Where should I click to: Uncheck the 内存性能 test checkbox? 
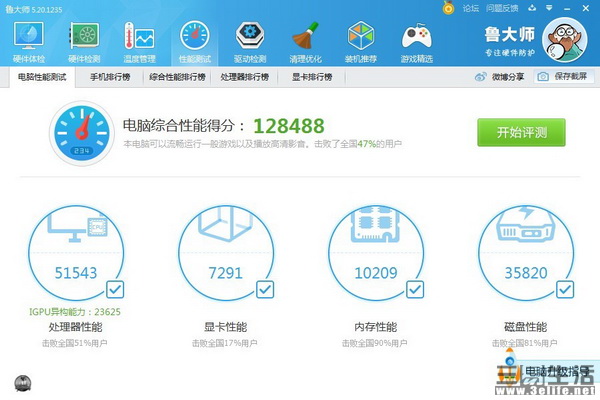[415, 289]
